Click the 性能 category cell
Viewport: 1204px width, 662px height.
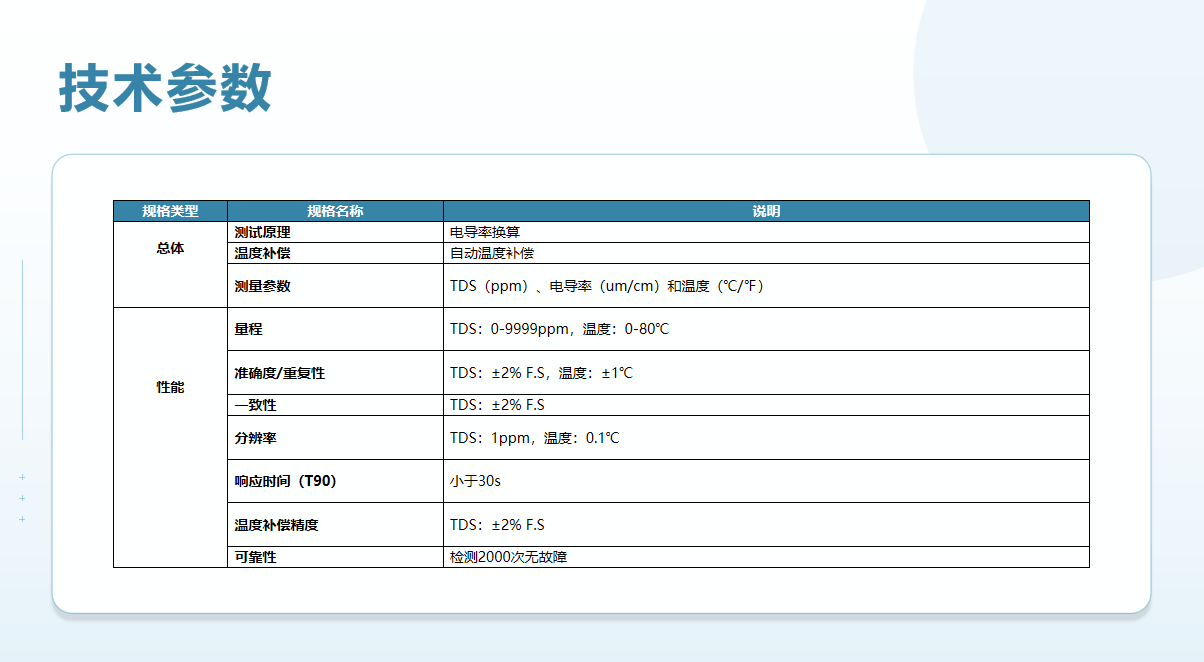point(171,437)
